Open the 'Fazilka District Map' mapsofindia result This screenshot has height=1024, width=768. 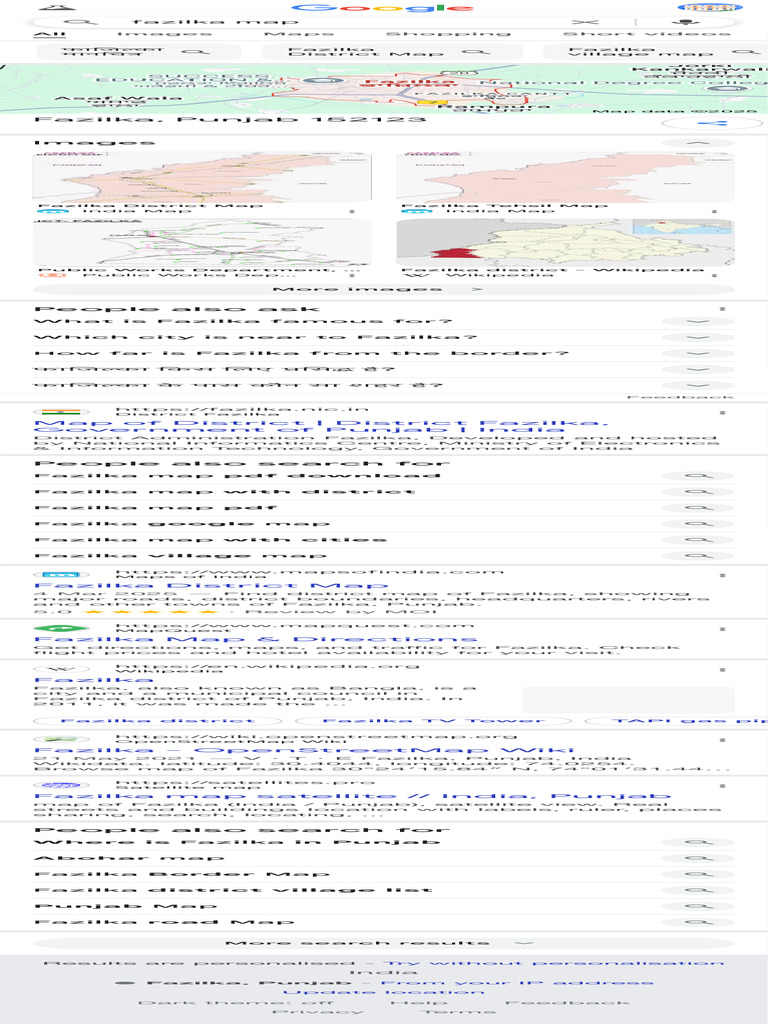pyautogui.click(x=210, y=586)
